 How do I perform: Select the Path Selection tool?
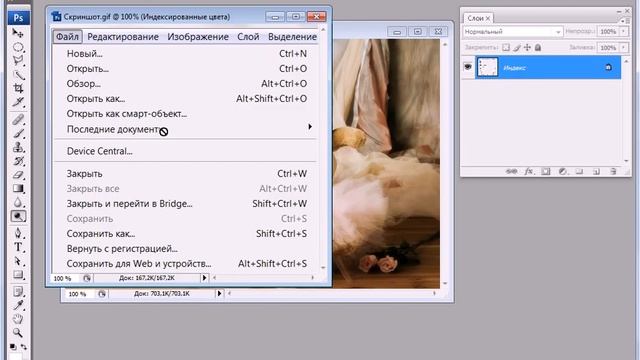point(18,261)
